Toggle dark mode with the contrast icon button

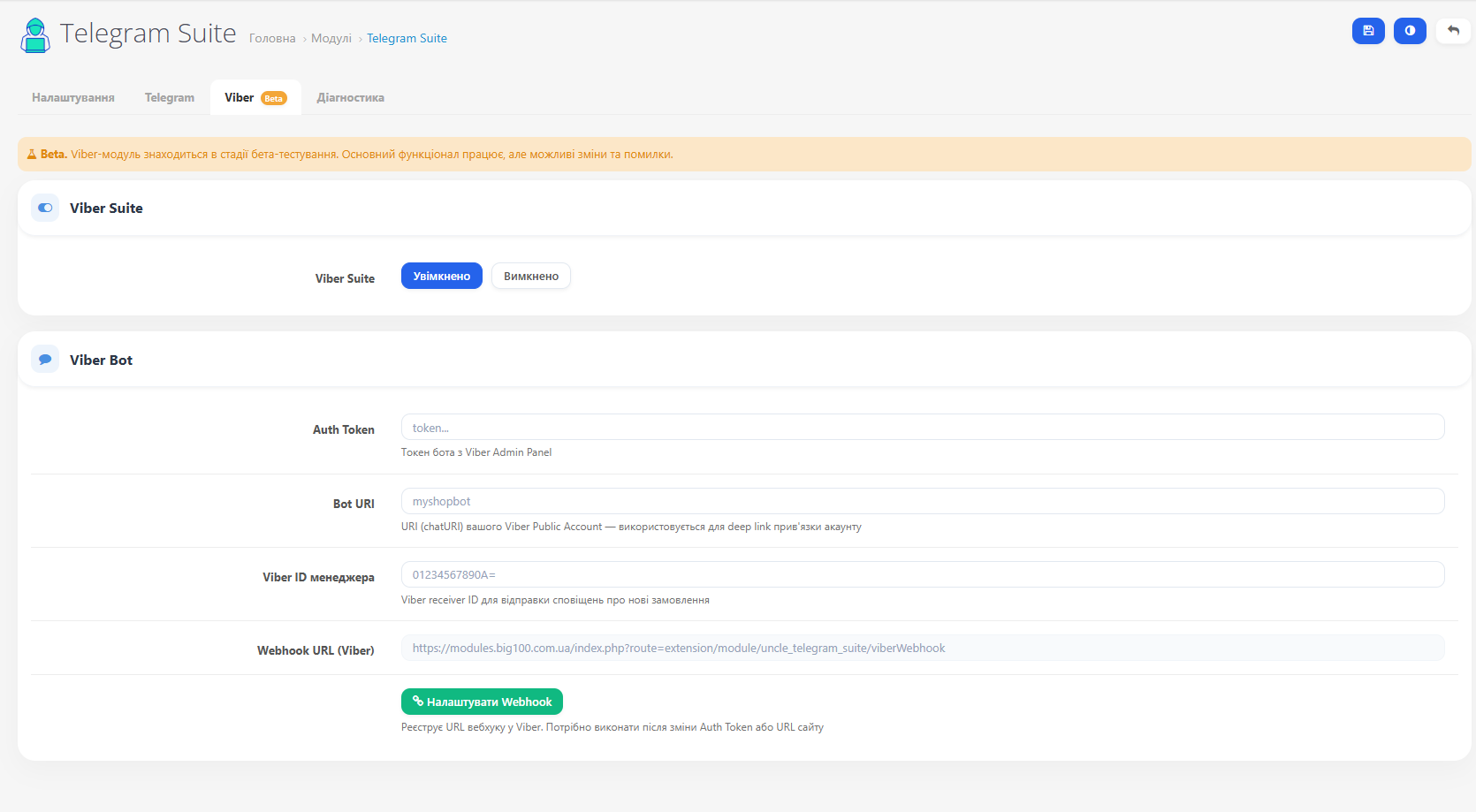1410,31
